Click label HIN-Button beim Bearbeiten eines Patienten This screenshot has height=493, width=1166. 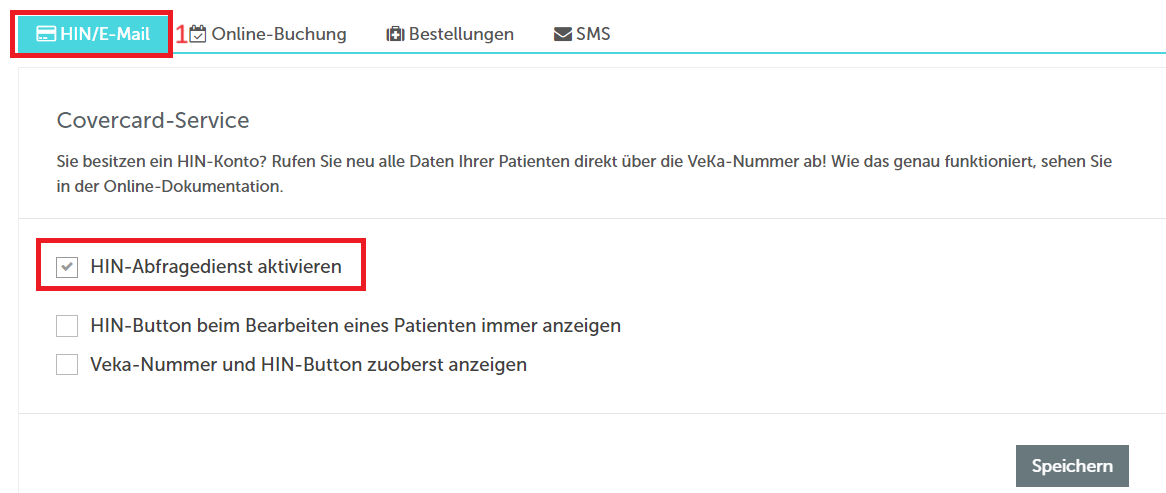click(x=355, y=326)
